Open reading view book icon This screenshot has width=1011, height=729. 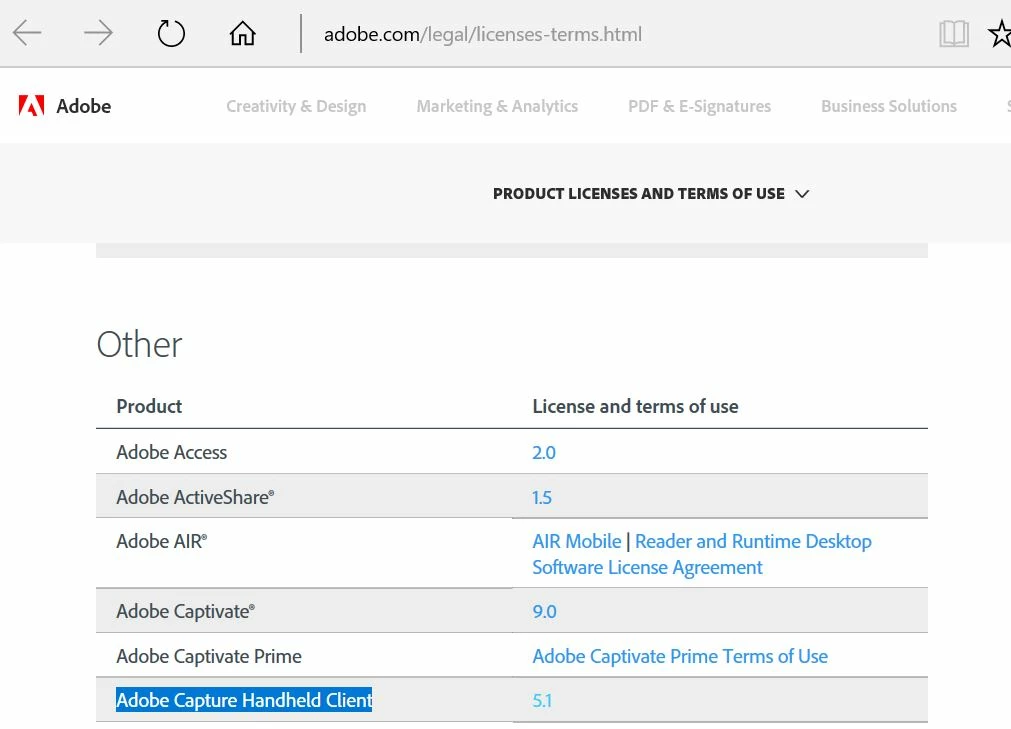point(954,34)
